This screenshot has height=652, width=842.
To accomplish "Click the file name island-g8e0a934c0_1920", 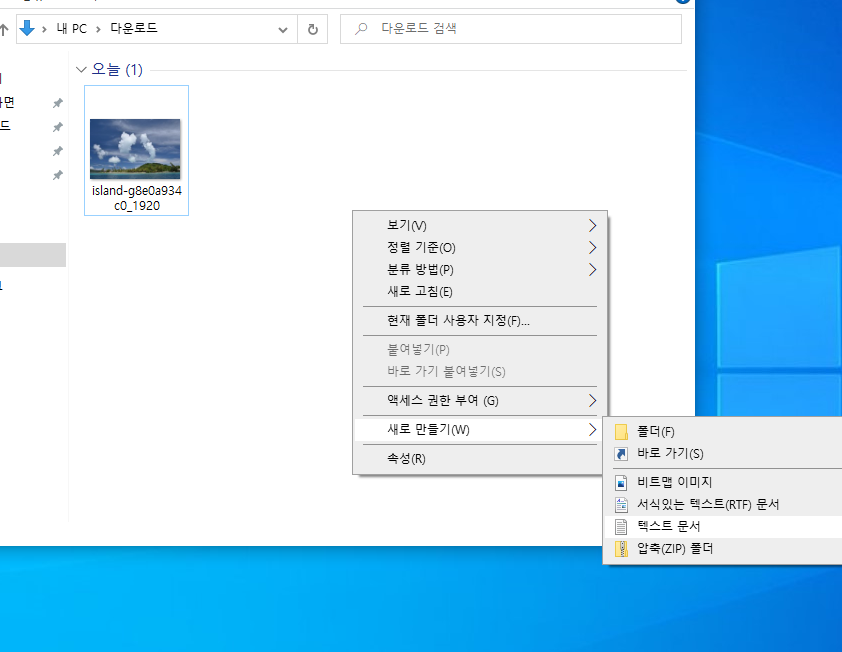I will 136,198.
